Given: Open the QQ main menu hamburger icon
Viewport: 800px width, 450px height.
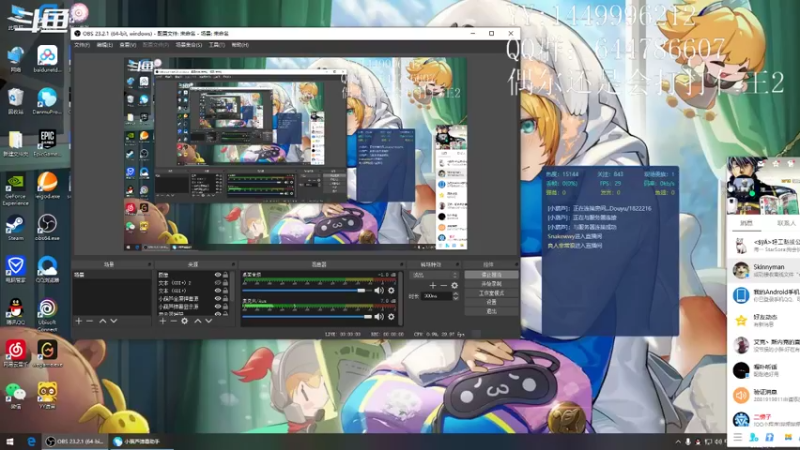Looking at the screenshot, I should 738,437.
